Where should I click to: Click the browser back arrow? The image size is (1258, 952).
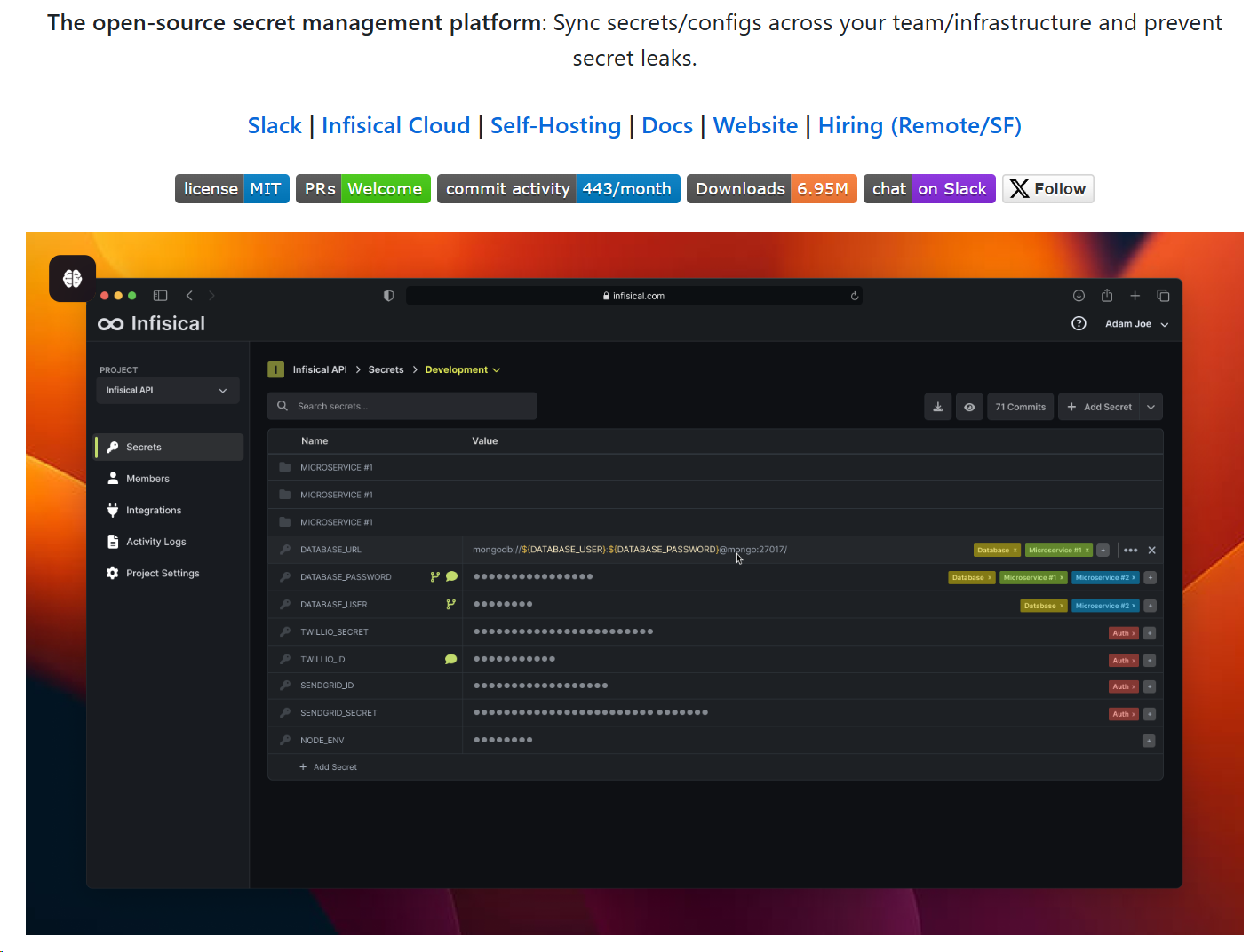point(189,296)
